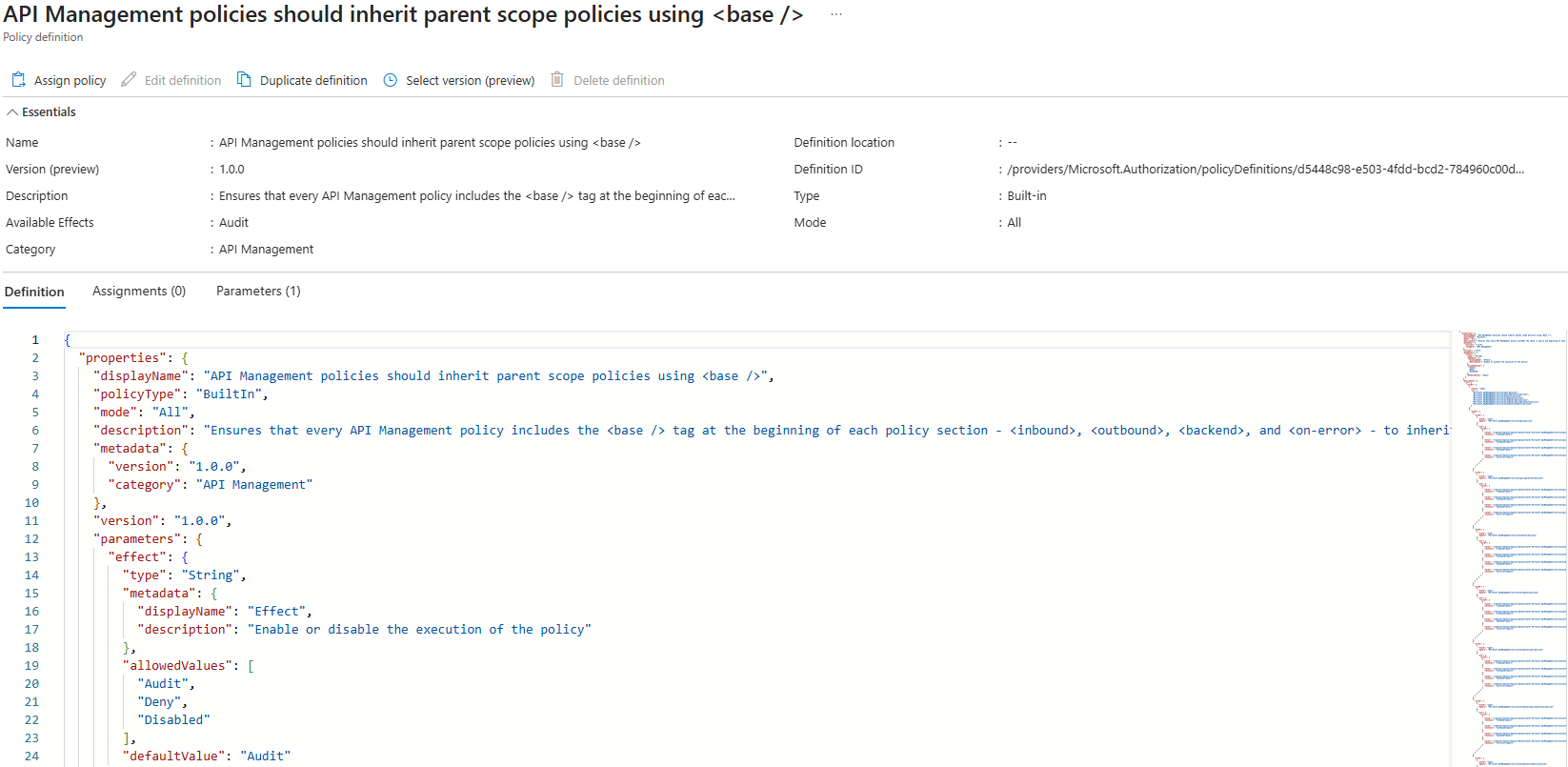Click the "effect" key on line 13
The image size is (1568, 767).
(137, 557)
